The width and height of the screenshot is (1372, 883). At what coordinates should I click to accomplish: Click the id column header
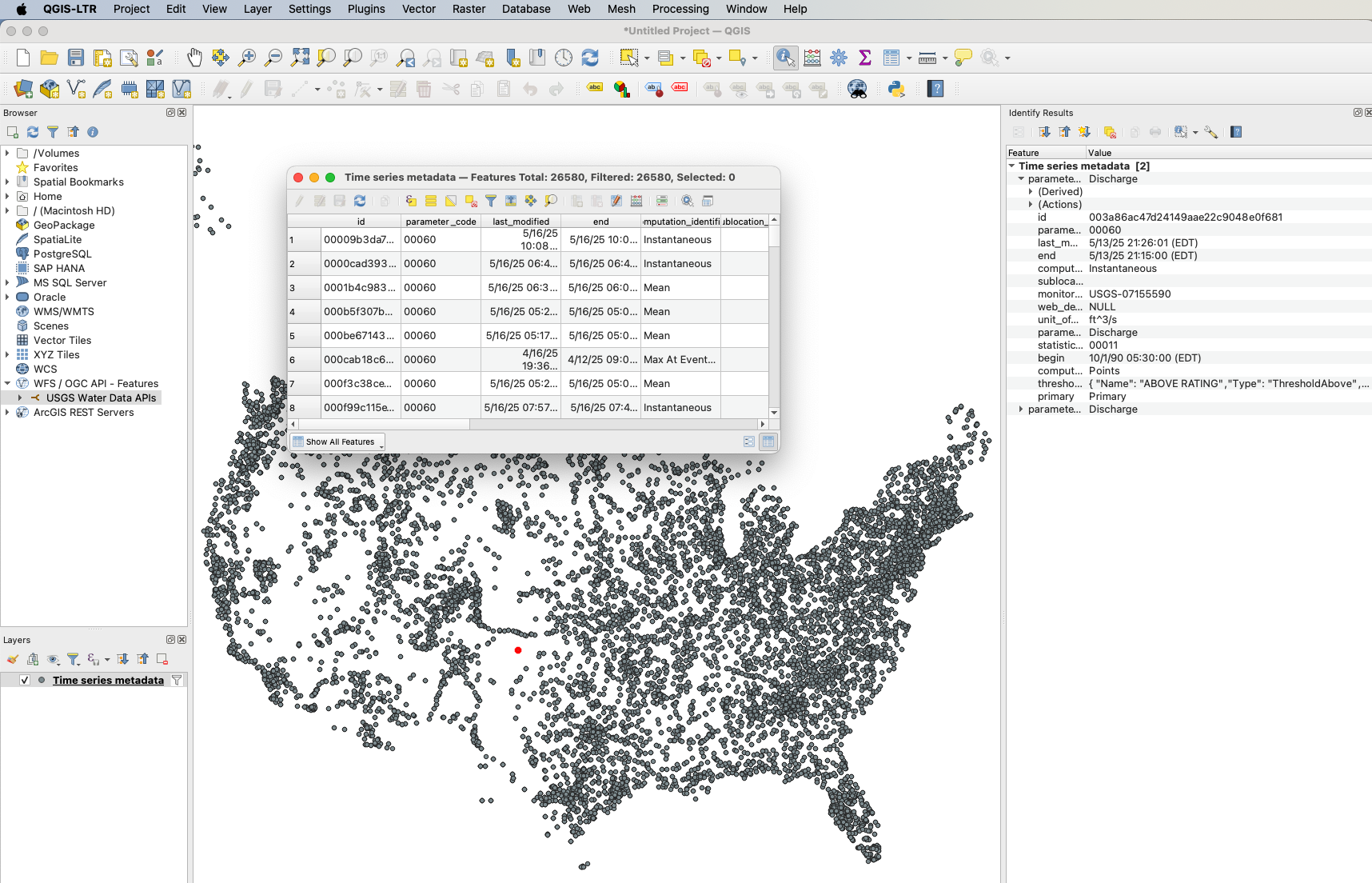361,222
